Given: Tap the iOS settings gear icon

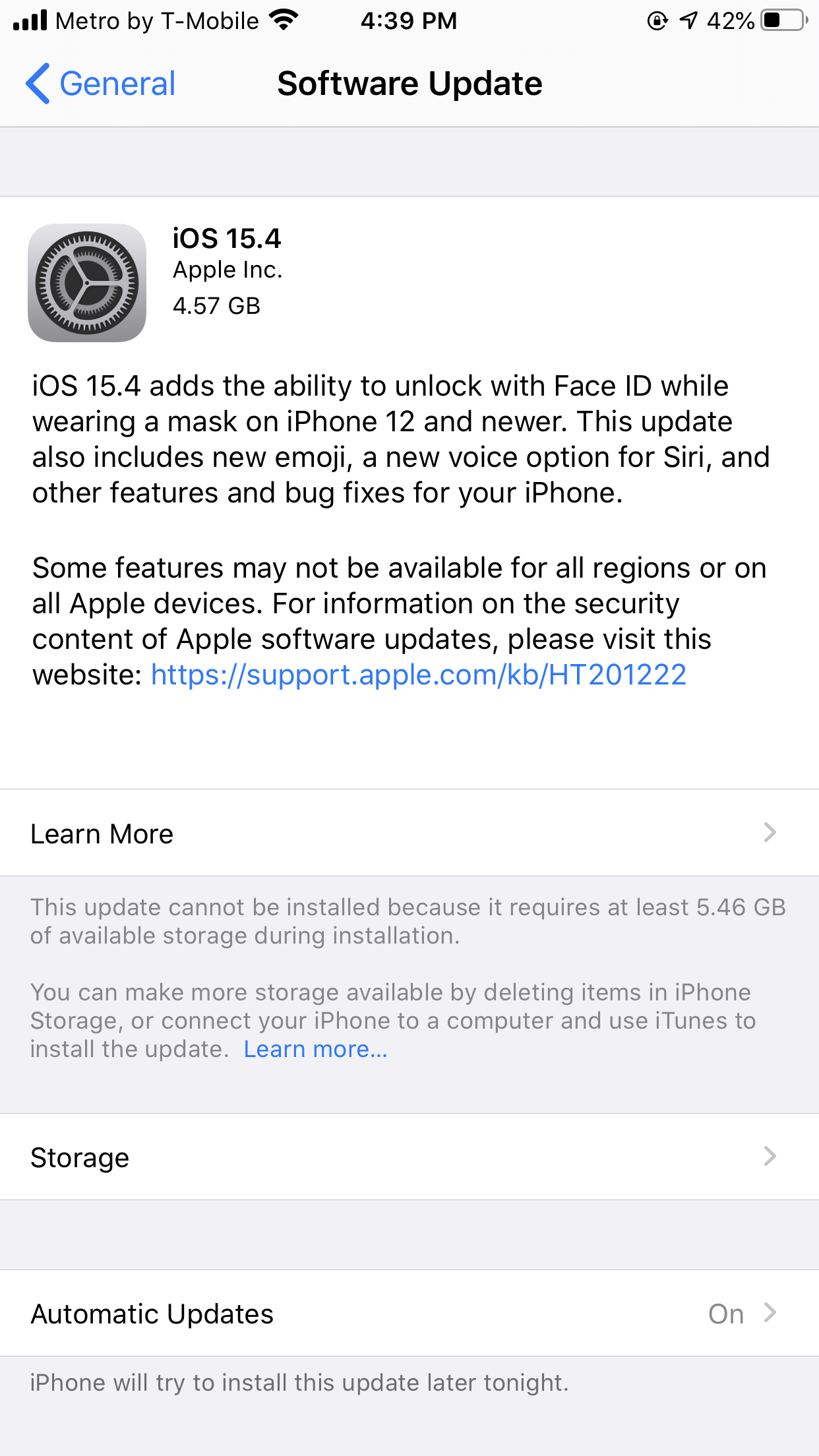Looking at the screenshot, I should coord(87,283).
